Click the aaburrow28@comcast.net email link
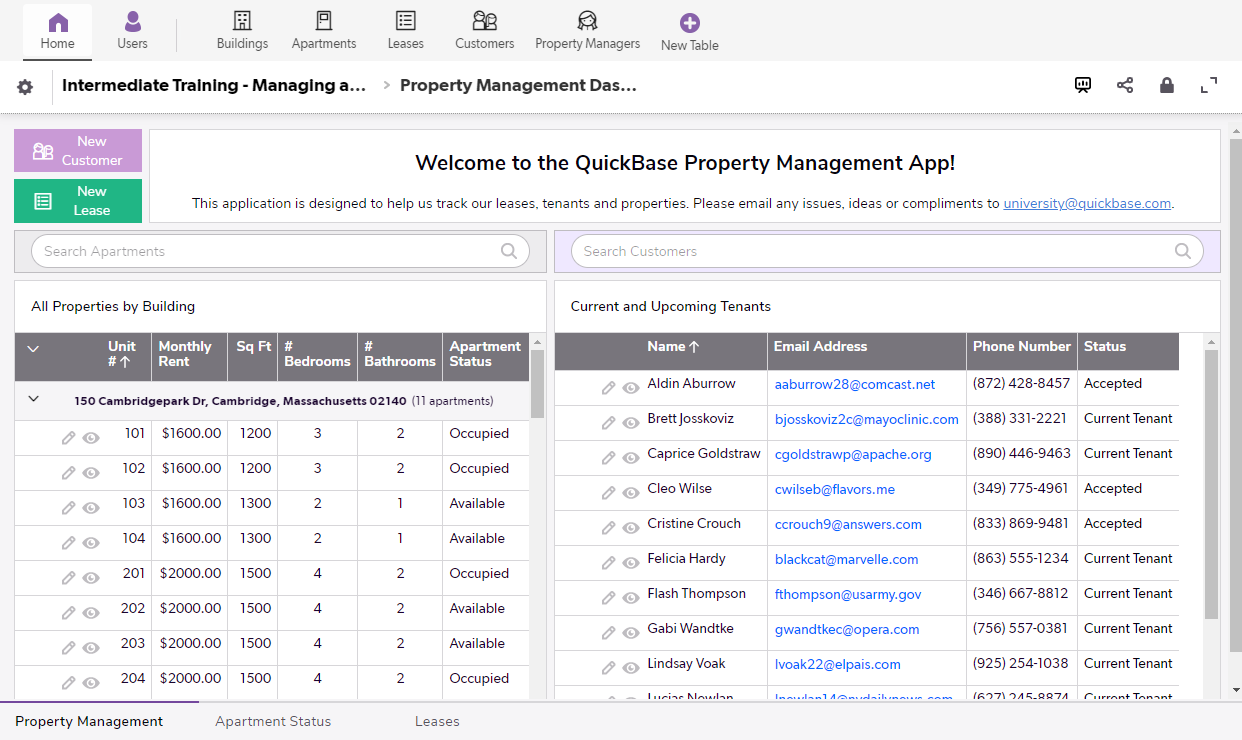The image size is (1242, 740). pyautogui.click(x=855, y=384)
